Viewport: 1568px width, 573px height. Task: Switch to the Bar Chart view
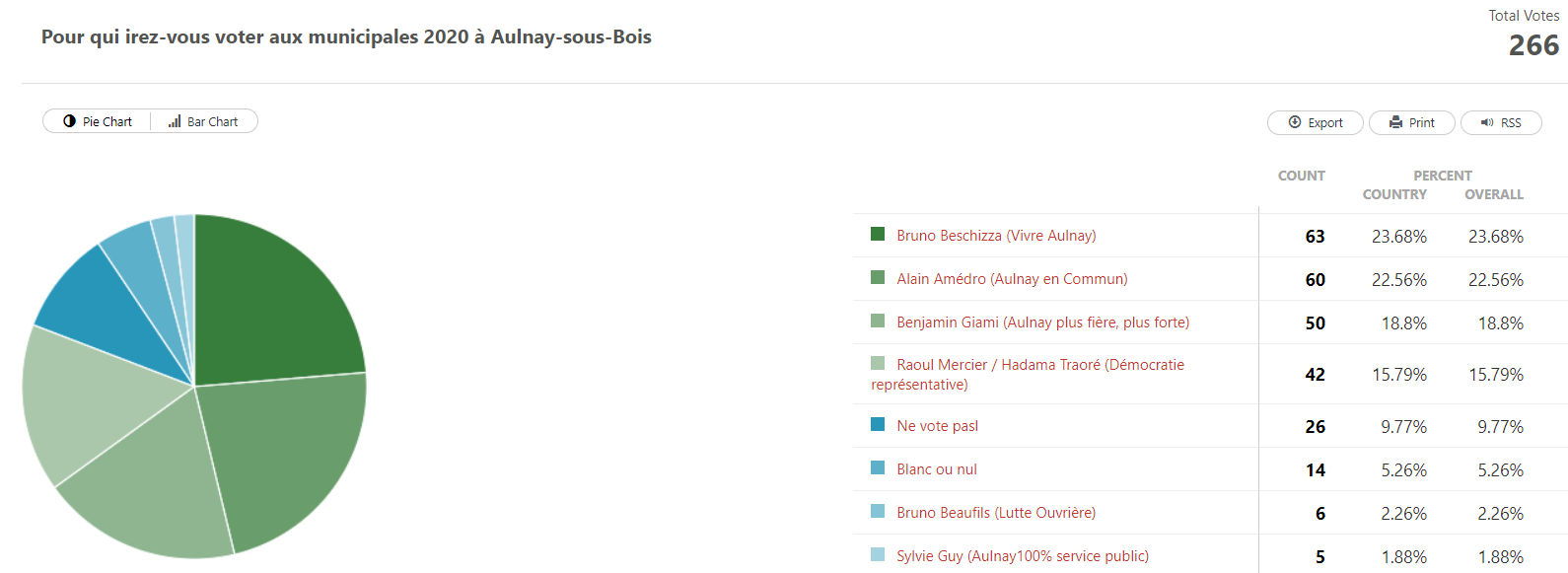click(x=203, y=121)
